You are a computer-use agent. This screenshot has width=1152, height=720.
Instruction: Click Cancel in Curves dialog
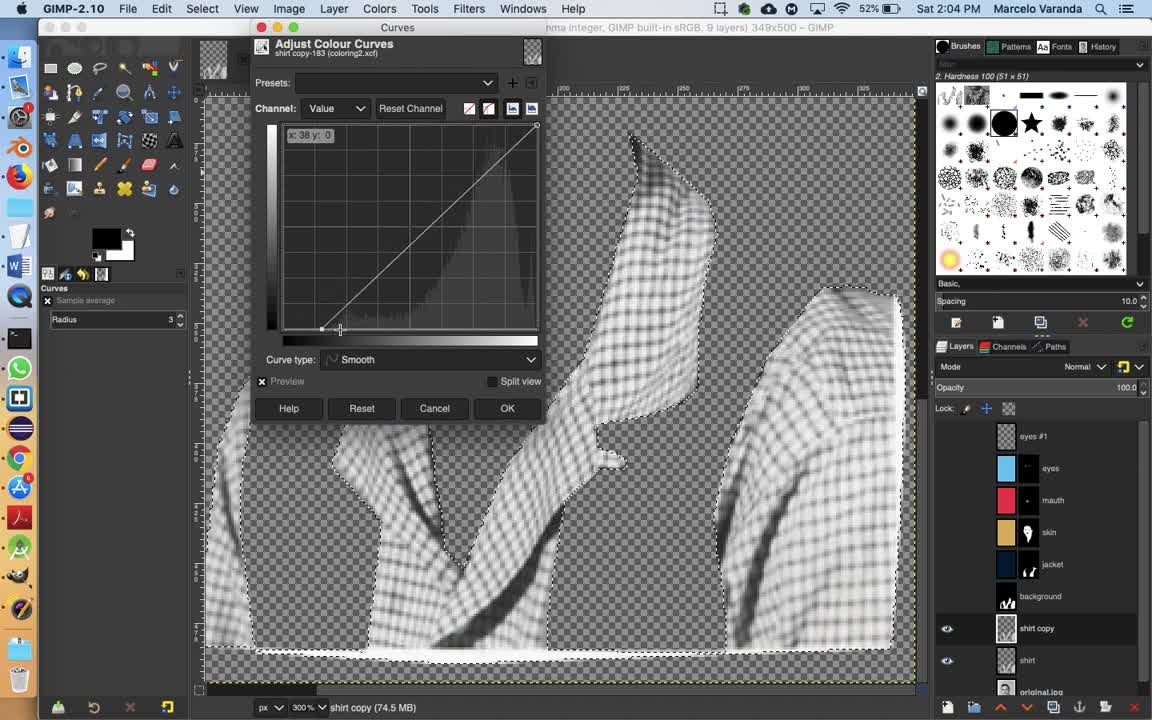tap(435, 409)
